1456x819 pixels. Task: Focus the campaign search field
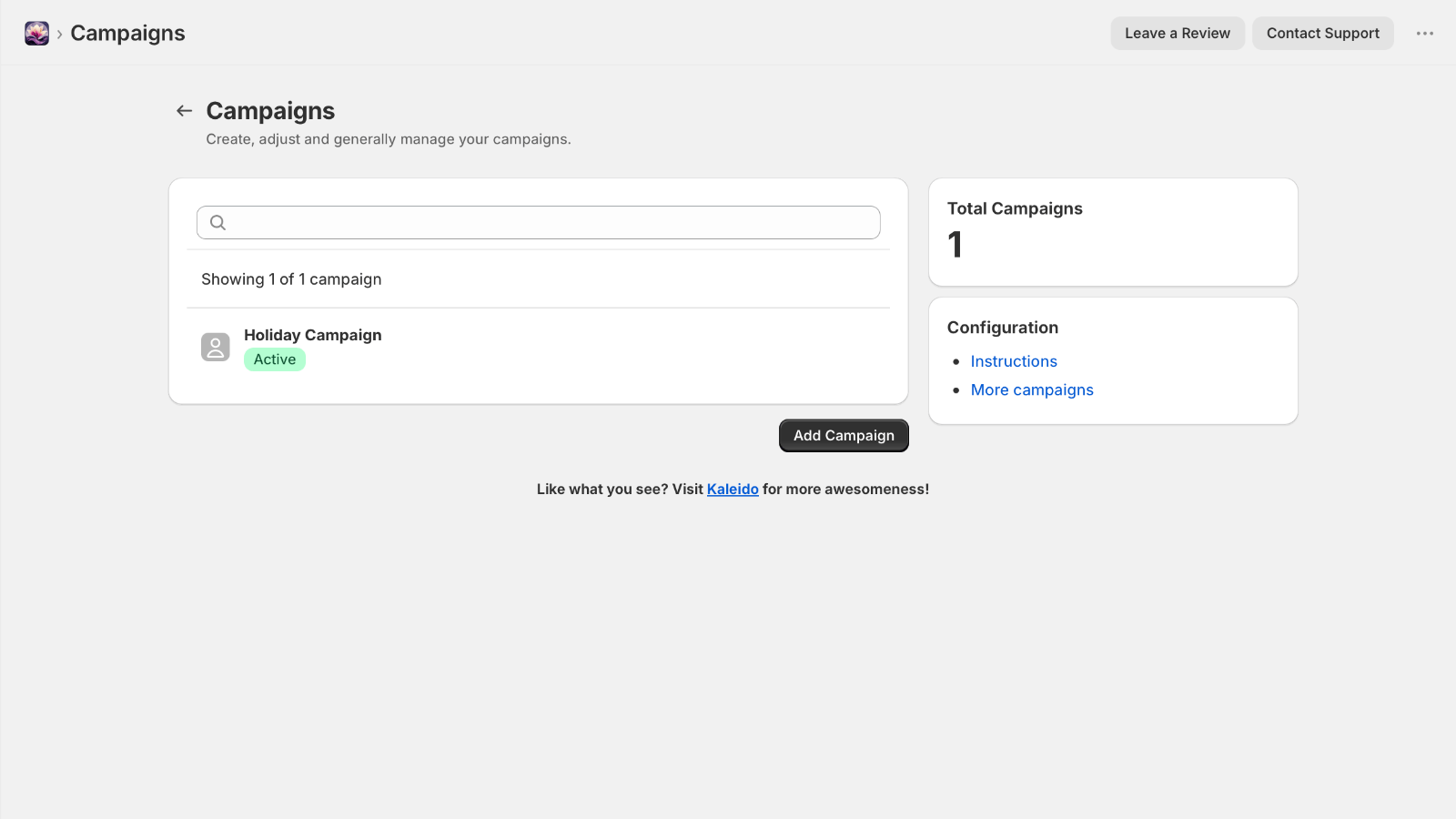click(x=539, y=222)
